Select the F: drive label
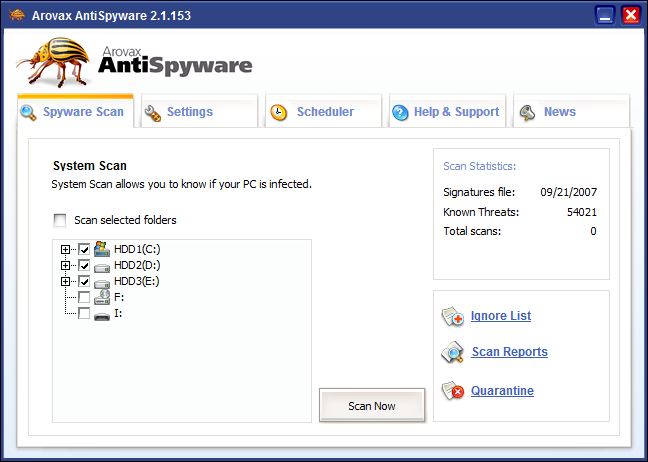 [x=119, y=297]
